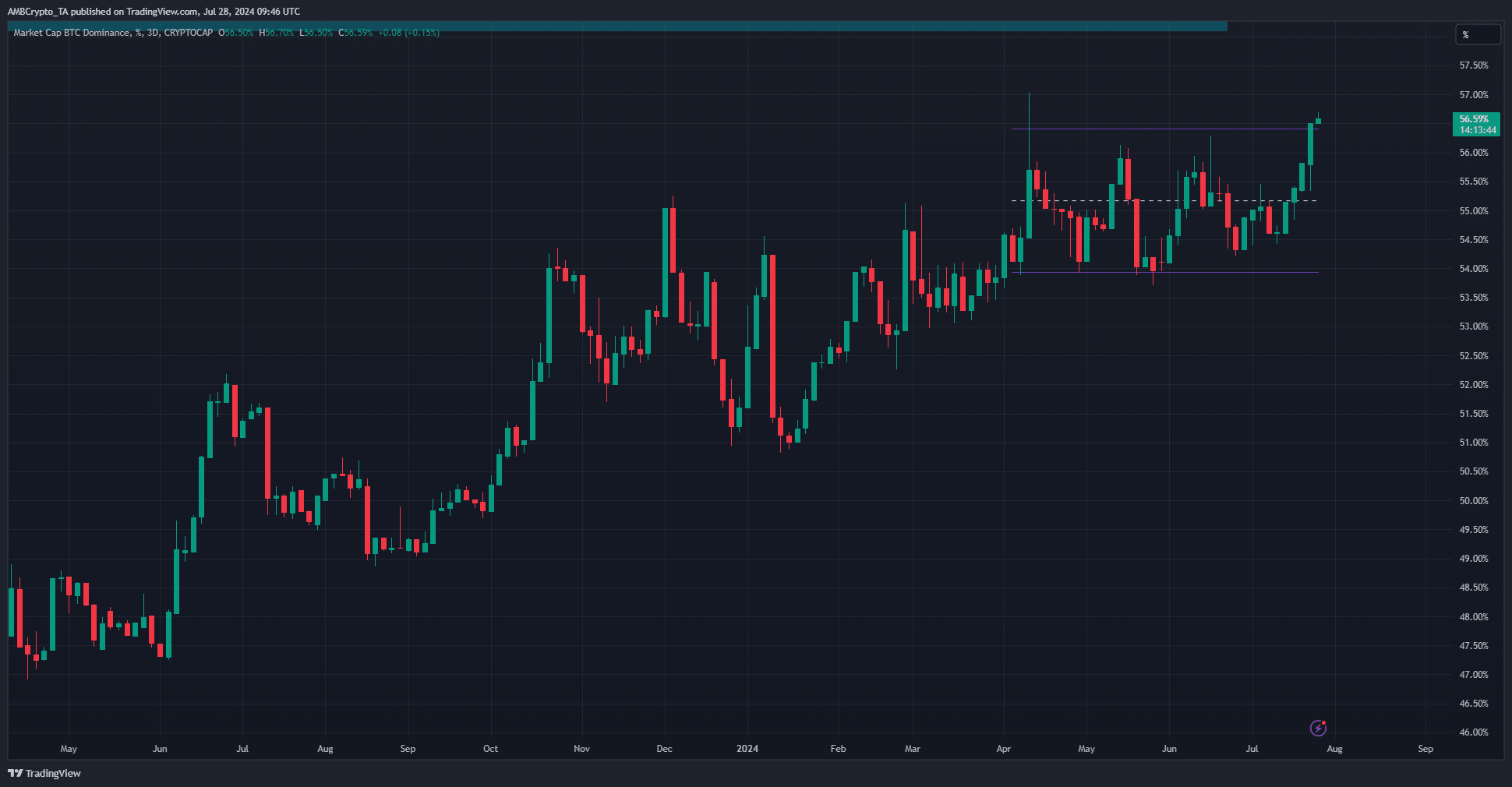Viewport: 1512px width, 787px height.
Task: Select the lower range support line near 54%
Action: [x=1164, y=272]
